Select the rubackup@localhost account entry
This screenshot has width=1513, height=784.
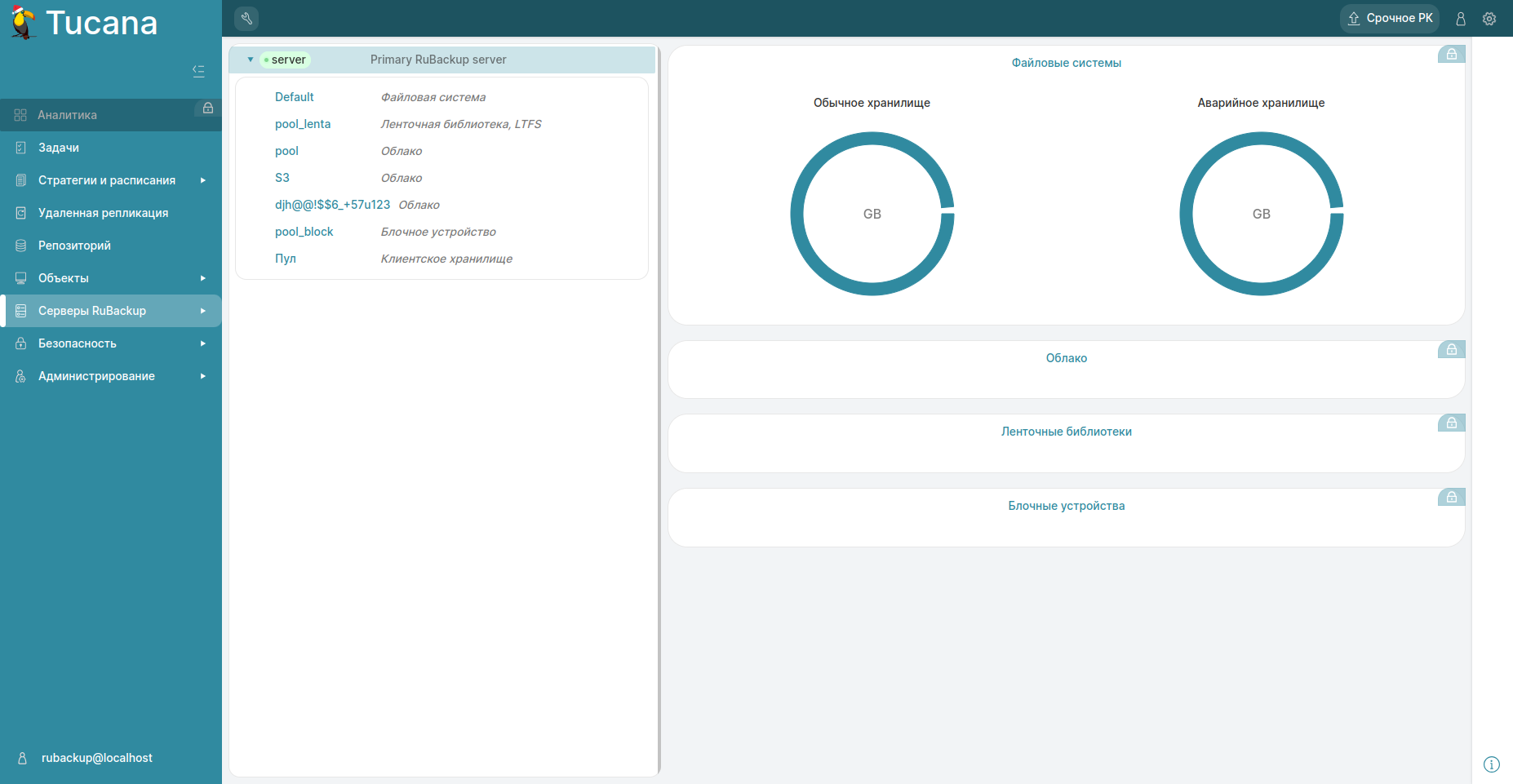97,758
